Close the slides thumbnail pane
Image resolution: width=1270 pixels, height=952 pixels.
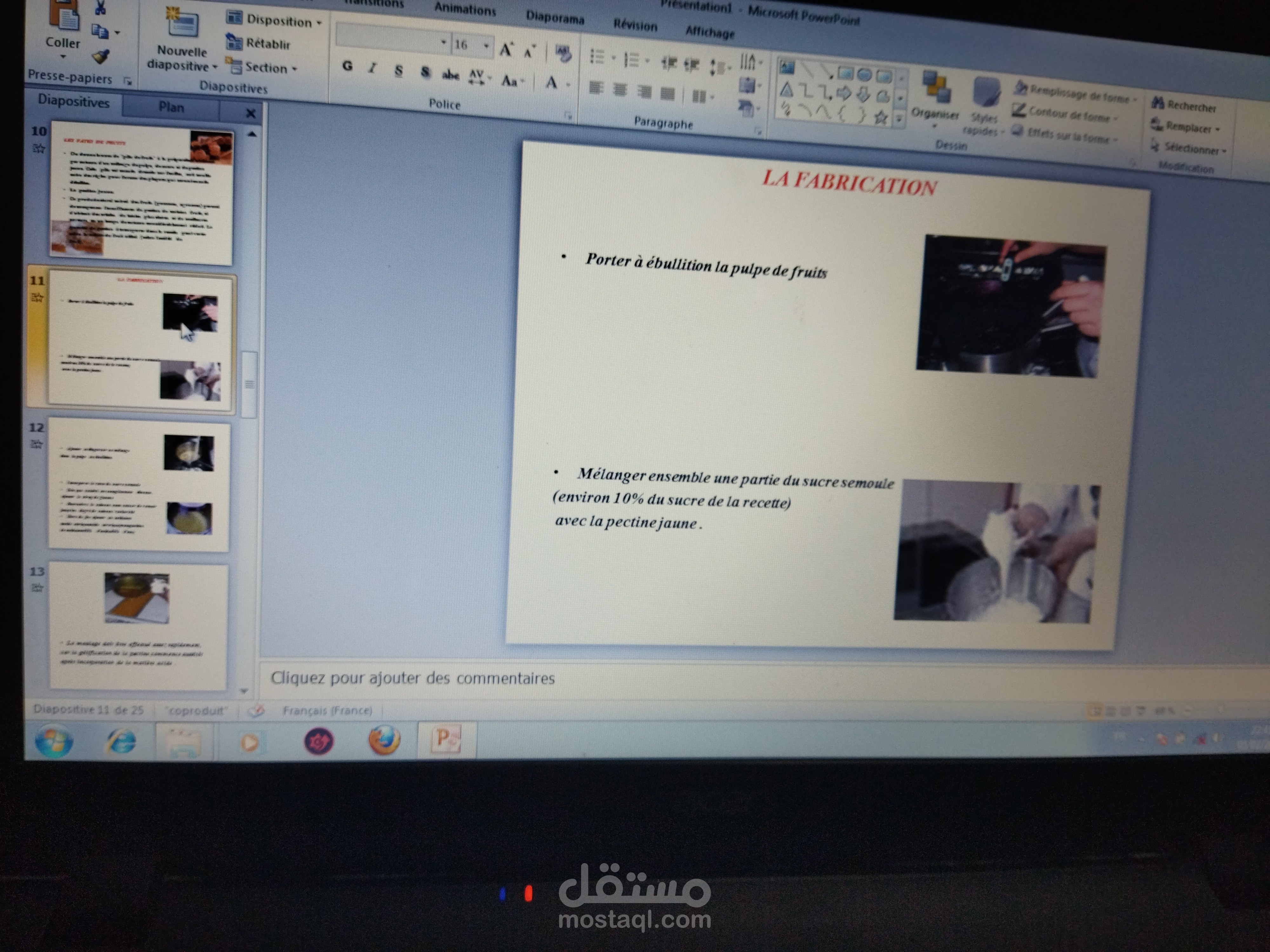click(x=250, y=114)
